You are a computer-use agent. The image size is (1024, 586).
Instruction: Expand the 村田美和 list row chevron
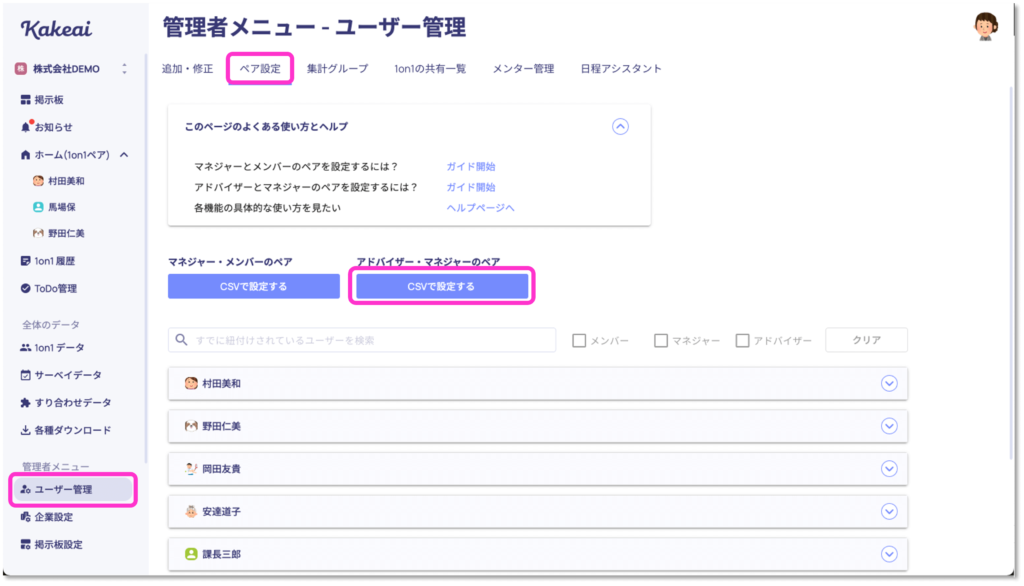(889, 383)
